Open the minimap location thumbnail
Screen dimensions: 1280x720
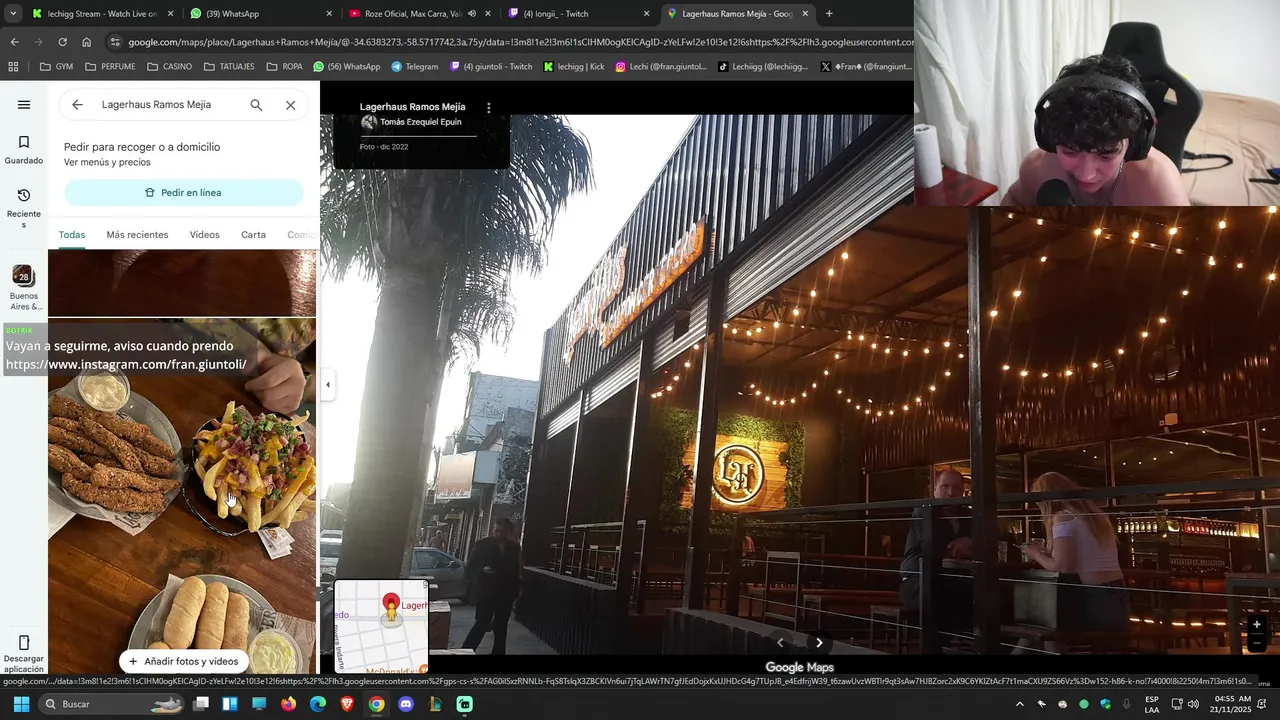(381, 626)
